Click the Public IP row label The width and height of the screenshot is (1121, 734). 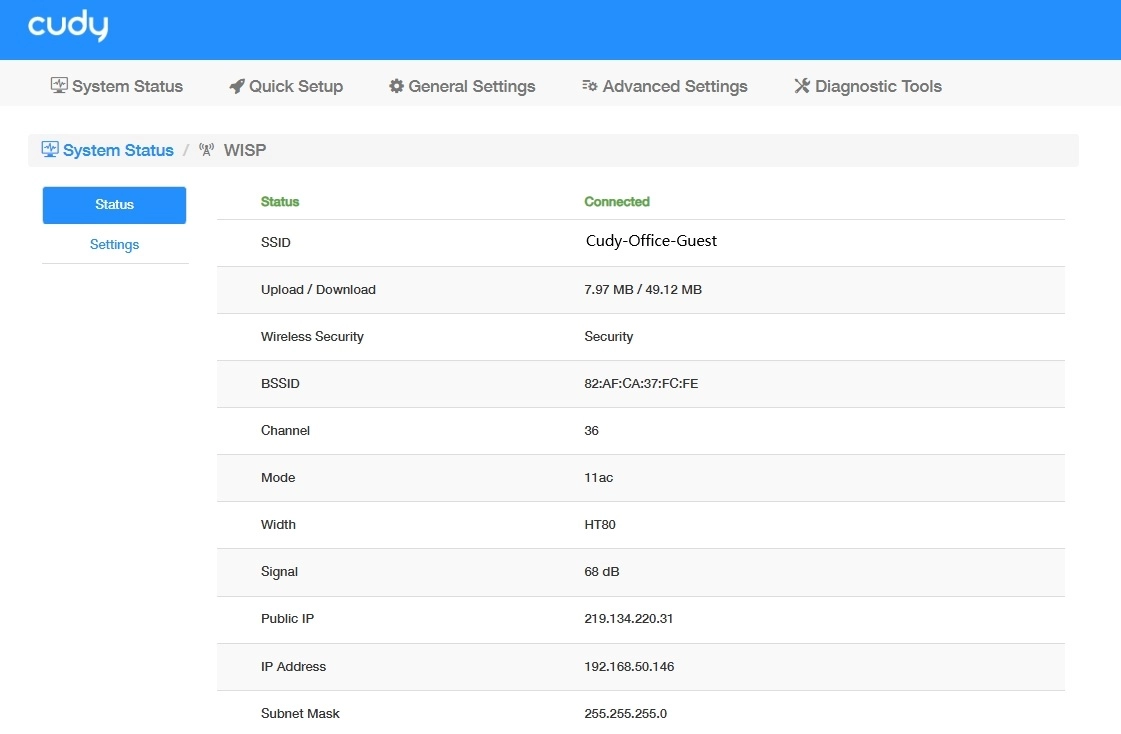(x=287, y=619)
